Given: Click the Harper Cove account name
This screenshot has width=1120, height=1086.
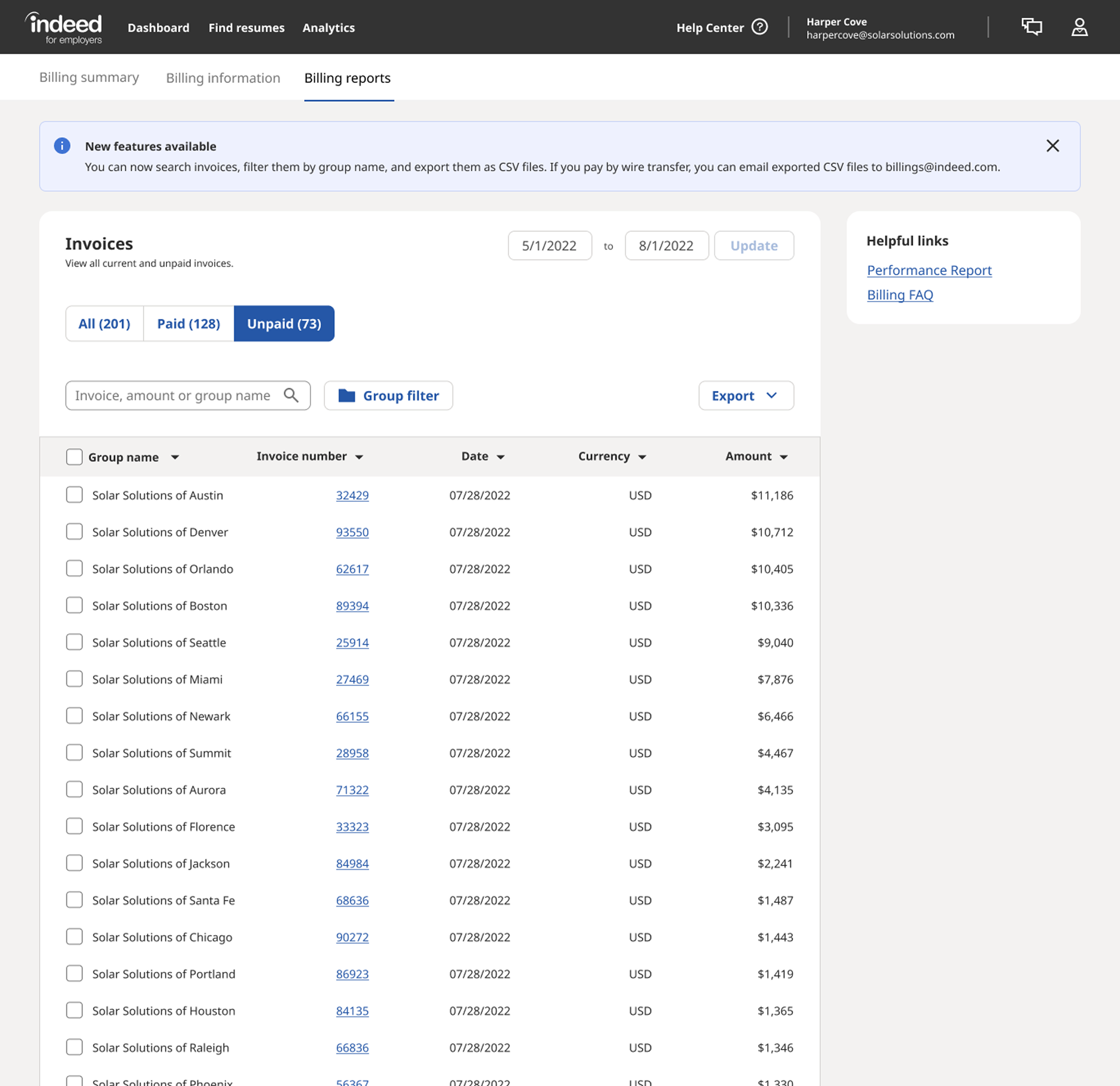Looking at the screenshot, I should [x=837, y=22].
